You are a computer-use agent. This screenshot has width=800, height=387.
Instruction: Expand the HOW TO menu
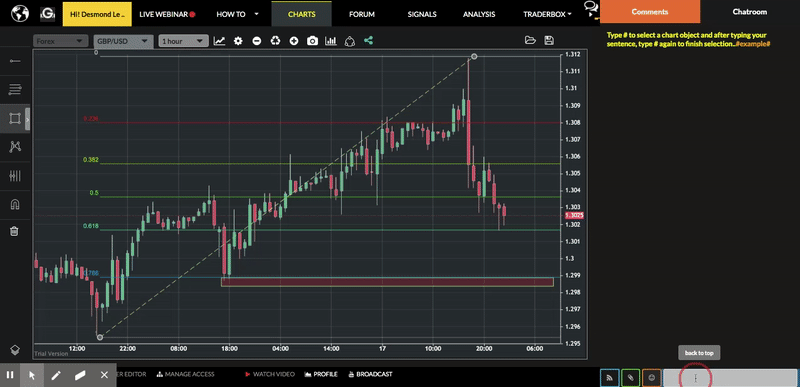[x=237, y=14]
